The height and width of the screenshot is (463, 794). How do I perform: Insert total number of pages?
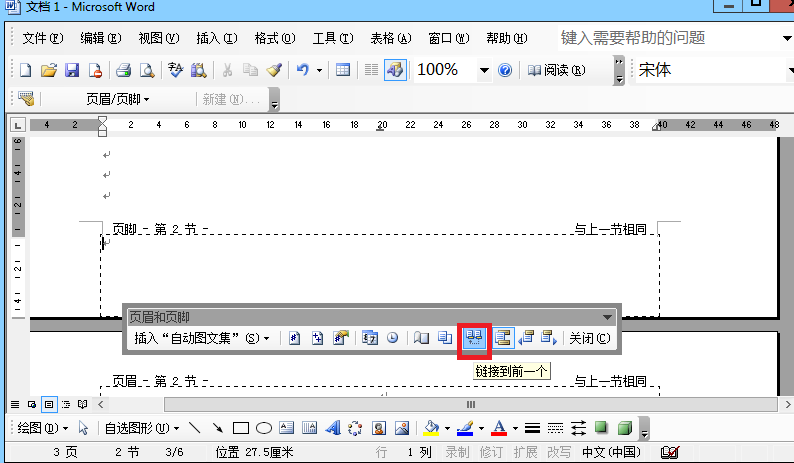(x=317, y=338)
